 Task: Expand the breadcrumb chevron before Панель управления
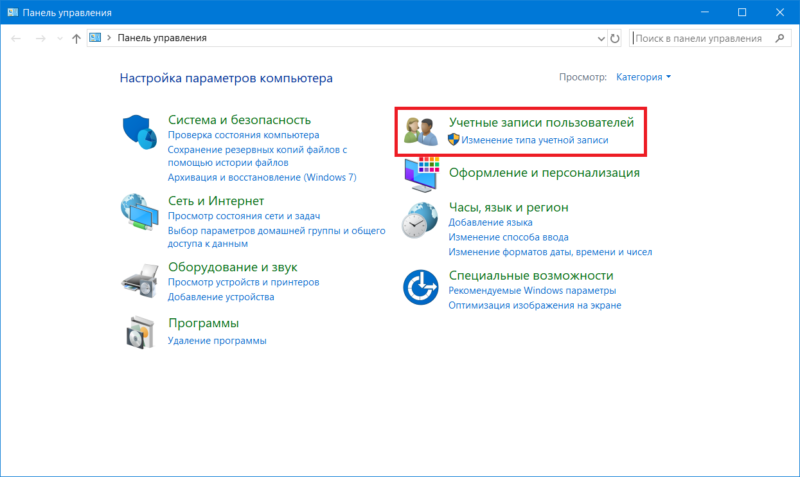[109, 38]
